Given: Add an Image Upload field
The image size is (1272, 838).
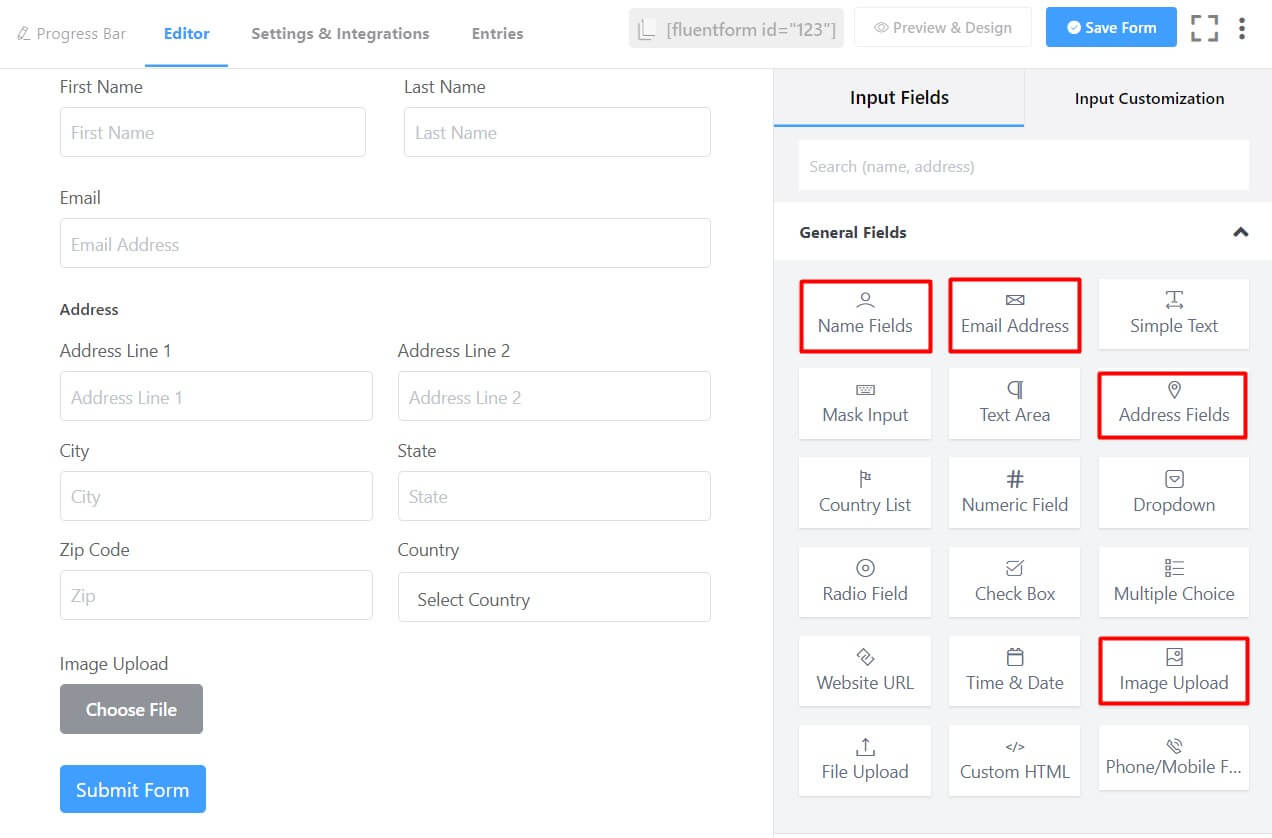Looking at the screenshot, I should pyautogui.click(x=1172, y=671).
